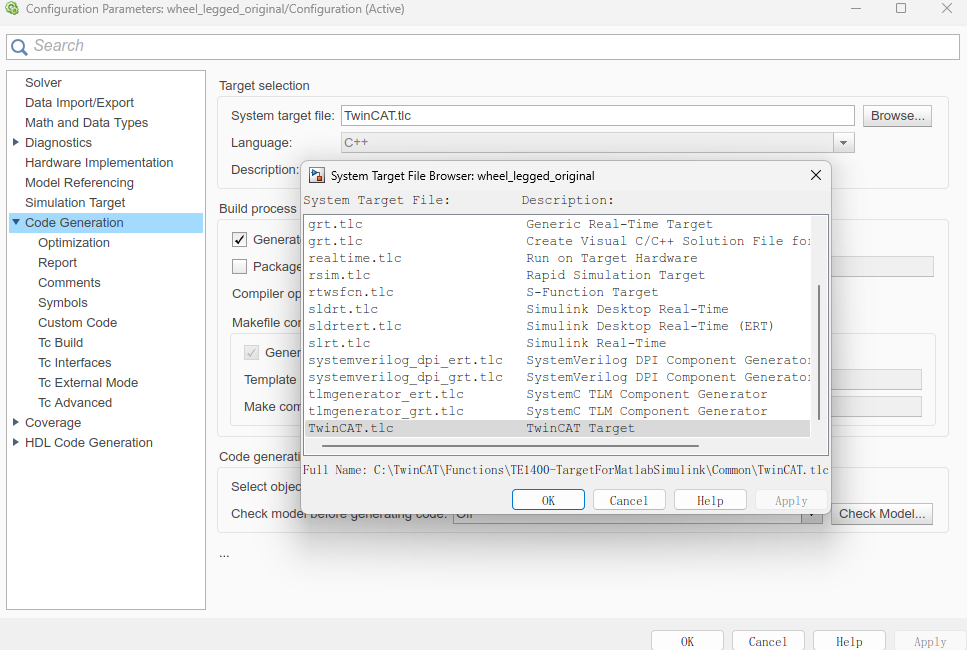Open the Tc Build pane
The height and width of the screenshot is (650, 967).
point(60,343)
